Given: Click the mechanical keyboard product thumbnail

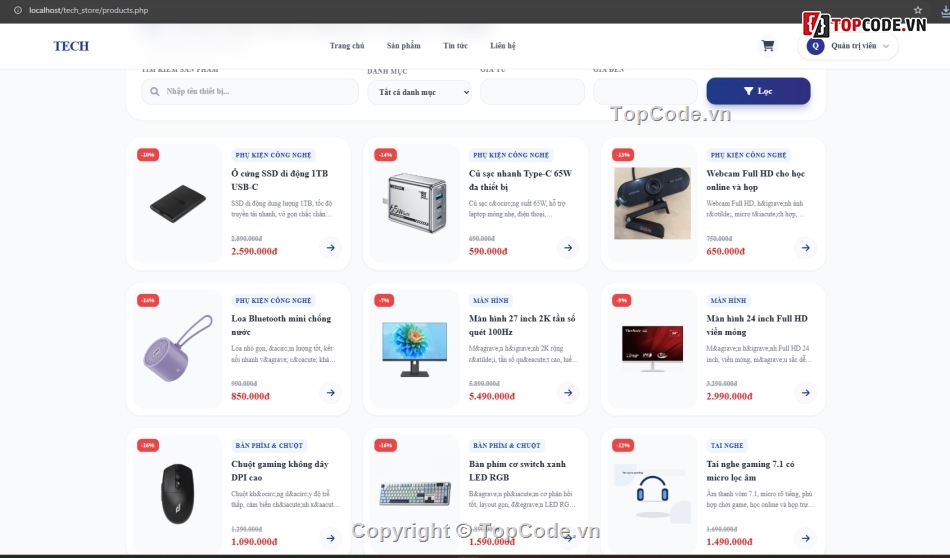Looking at the screenshot, I should [x=415, y=494].
